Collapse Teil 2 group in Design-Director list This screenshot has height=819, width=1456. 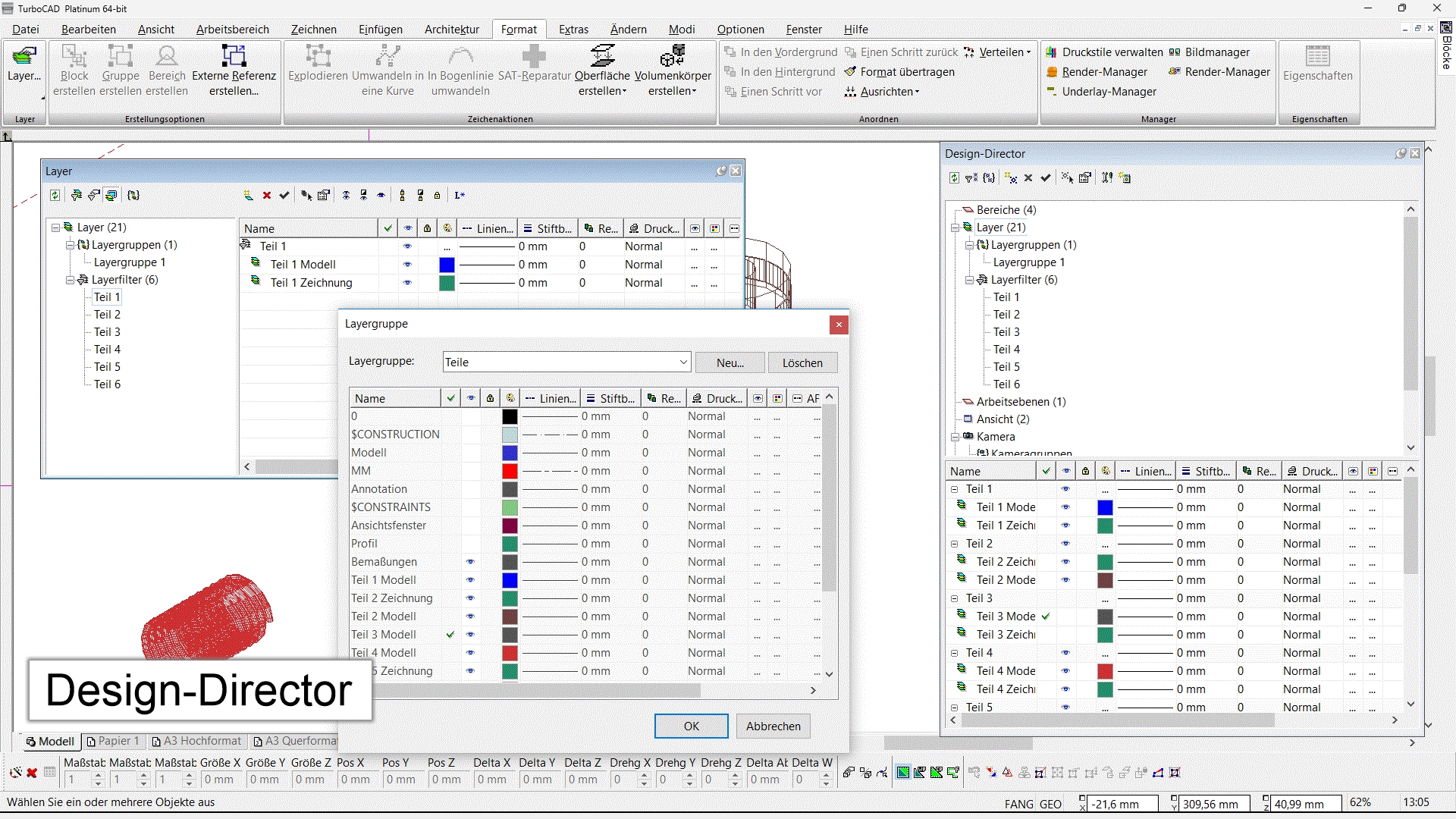click(x=955, y=544)
